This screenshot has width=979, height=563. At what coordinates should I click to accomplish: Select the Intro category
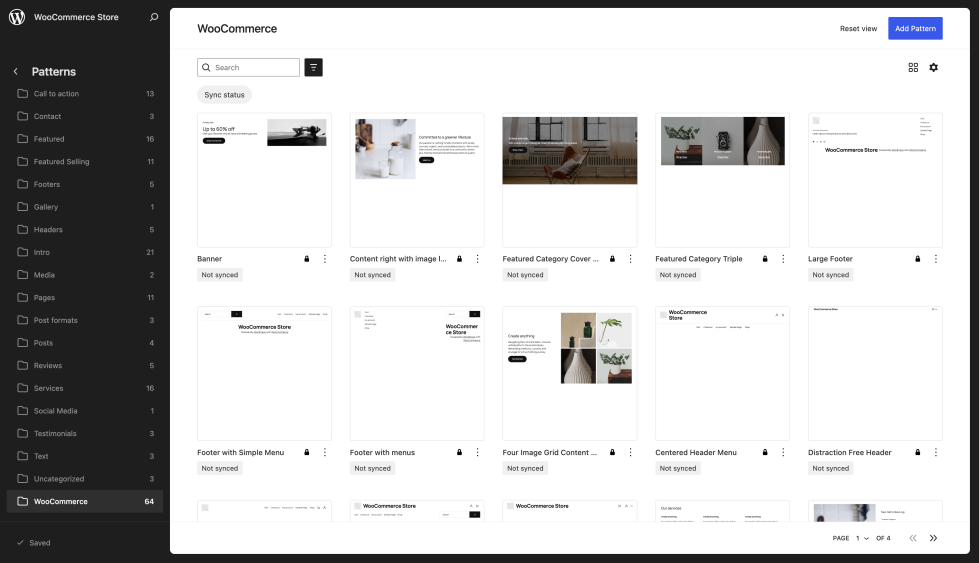point(85,252)
